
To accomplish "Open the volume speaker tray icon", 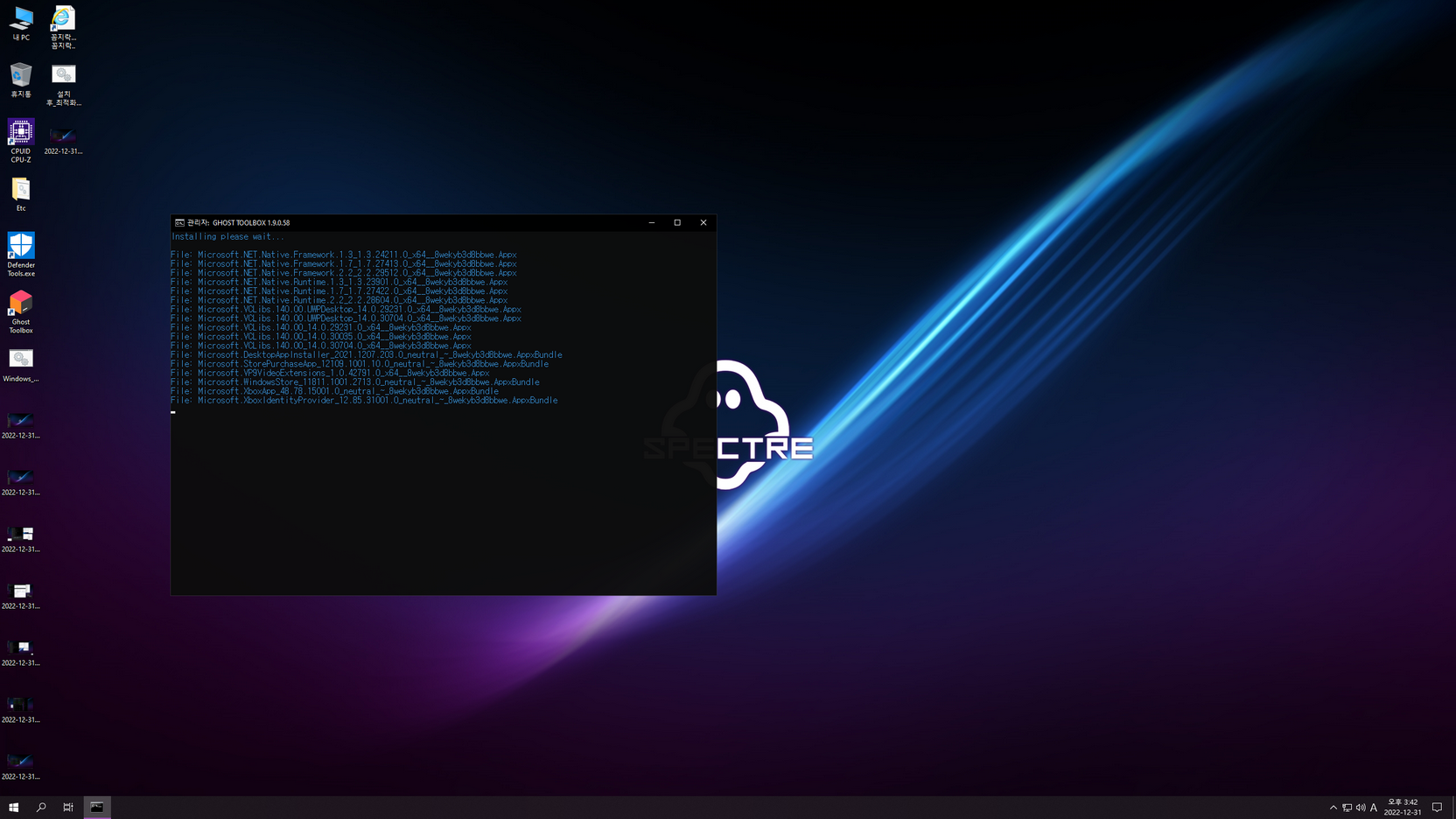I will tap(1361, 808).
